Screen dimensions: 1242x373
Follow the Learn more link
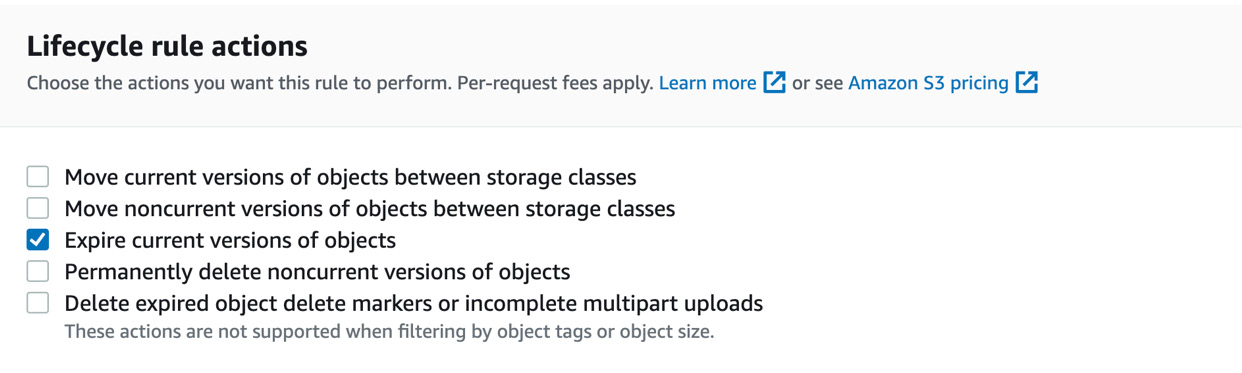point(707,83)
